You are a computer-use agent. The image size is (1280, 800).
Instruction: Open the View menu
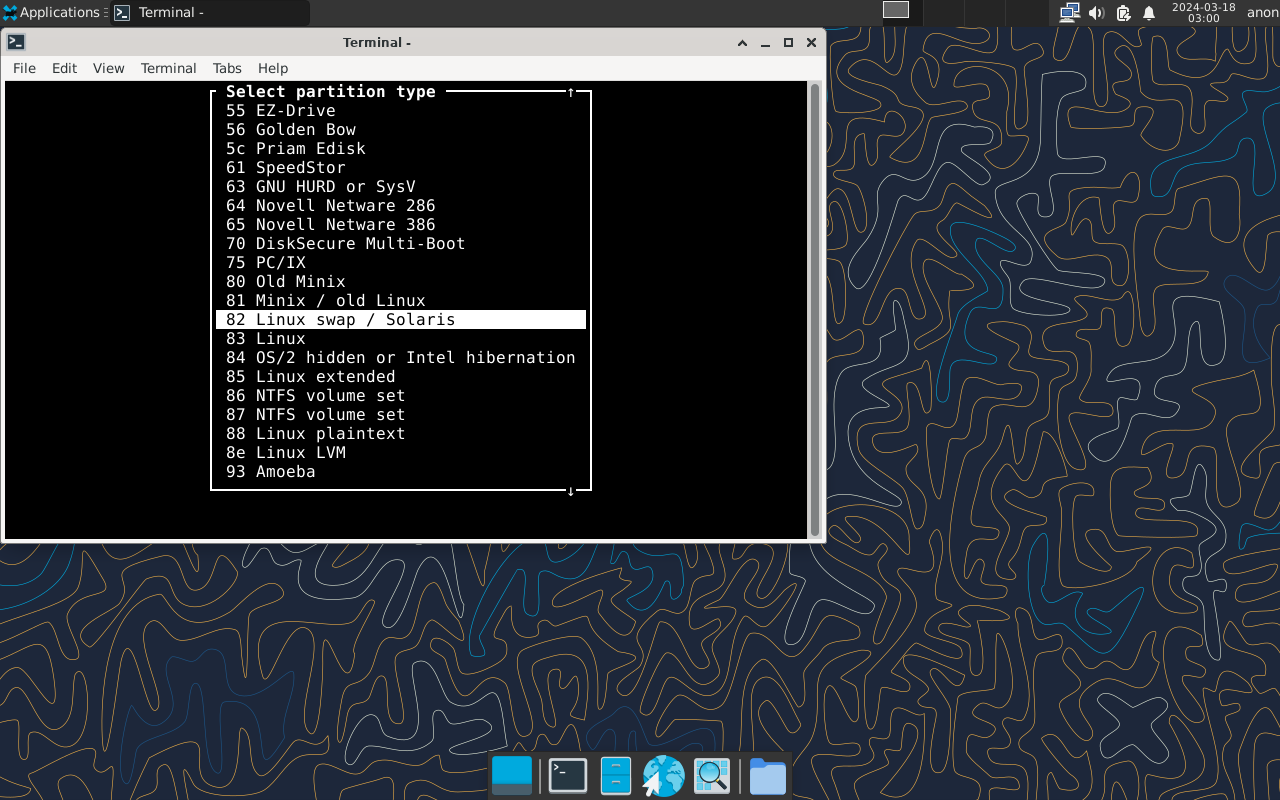108,68
